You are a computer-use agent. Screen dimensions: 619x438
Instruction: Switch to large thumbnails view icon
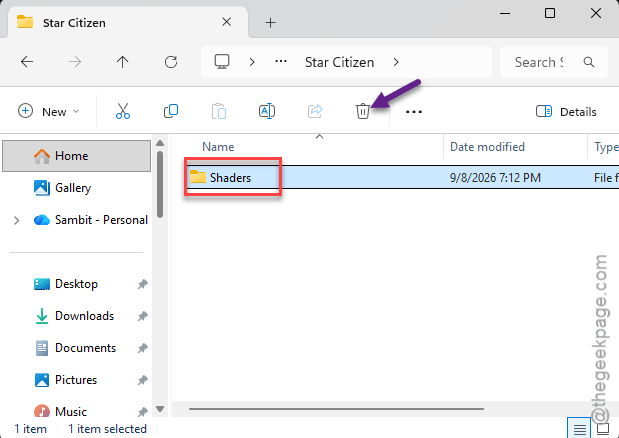[x=603, y=429]
